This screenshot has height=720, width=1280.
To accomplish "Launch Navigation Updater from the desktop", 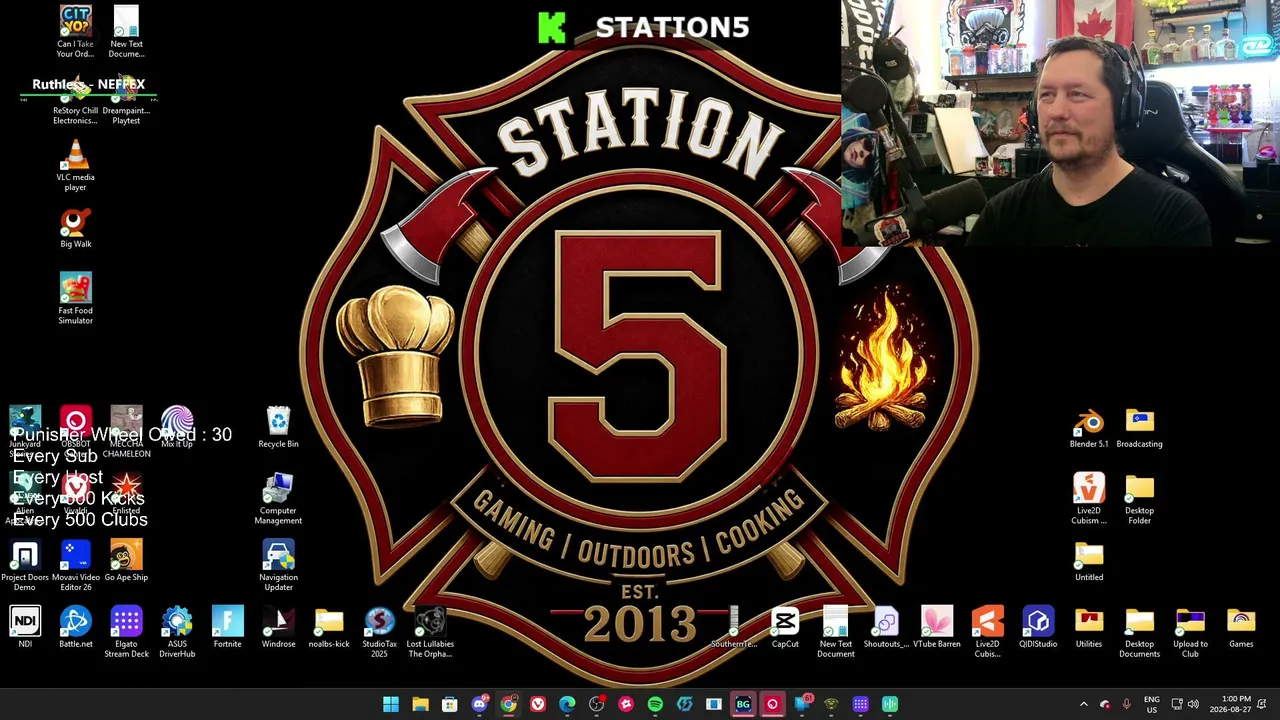I will (x=278, y=566).
